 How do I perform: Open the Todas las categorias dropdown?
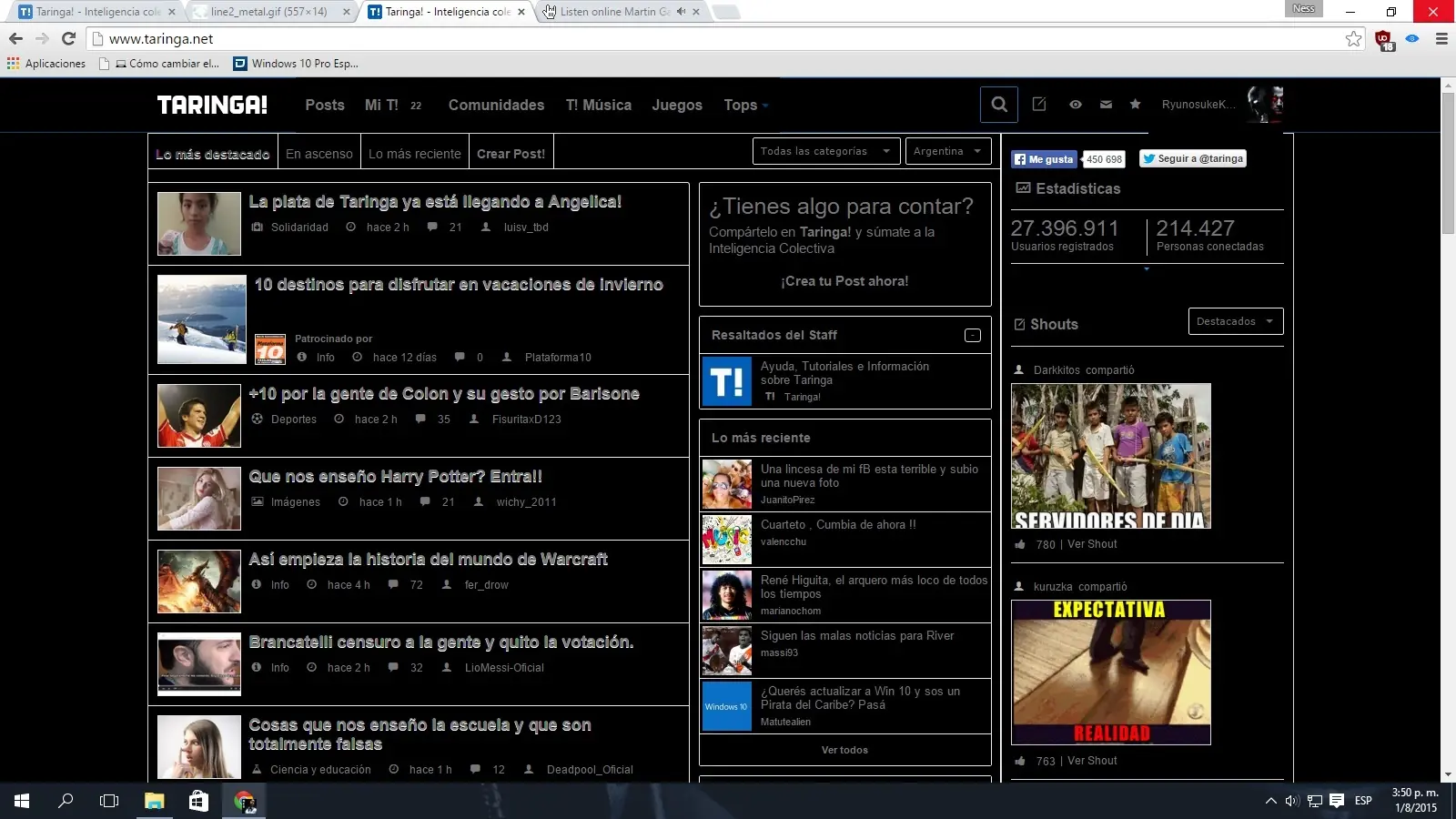coord(826,151)
